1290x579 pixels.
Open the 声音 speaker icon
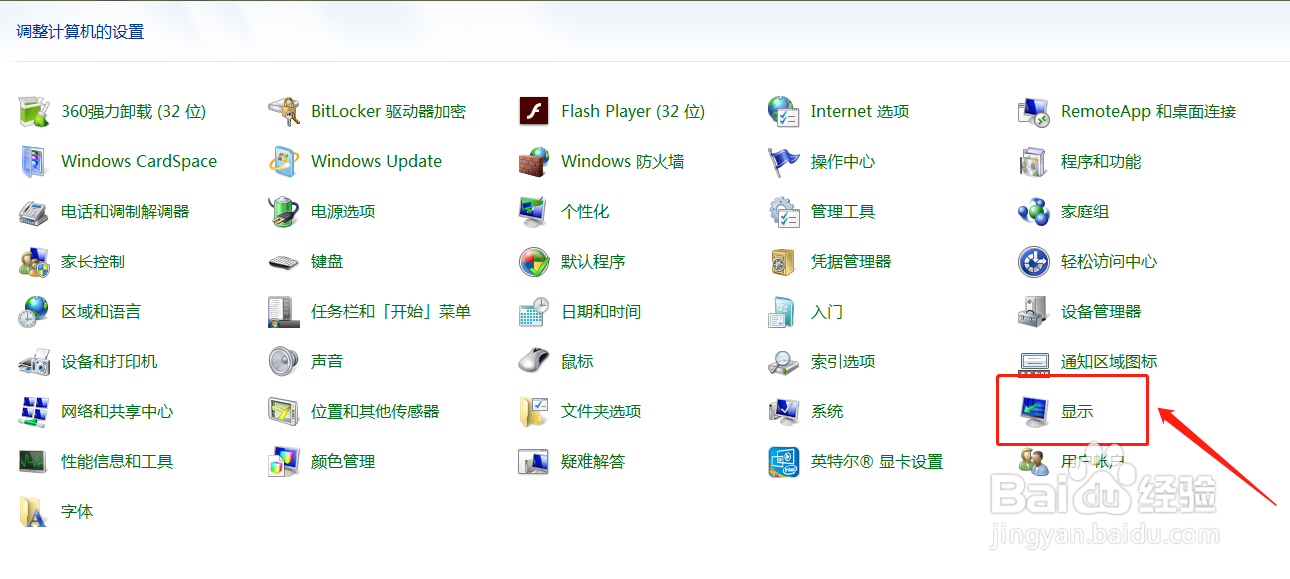coord(284,362)
